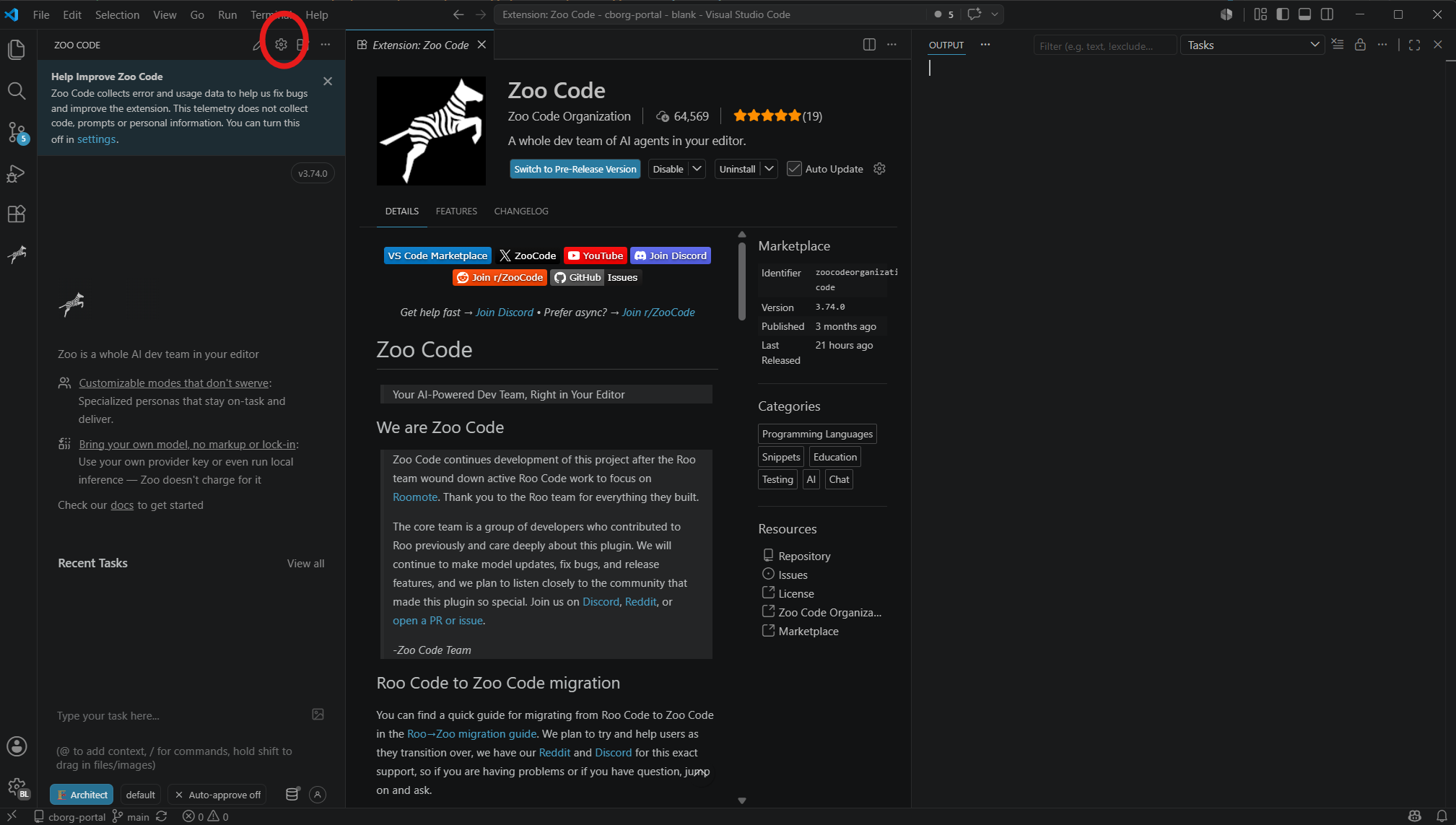Click the database icon beside Auto-approve
Image resolution: width=1456 pixels, height=825 pixels.
click(292, 795)
